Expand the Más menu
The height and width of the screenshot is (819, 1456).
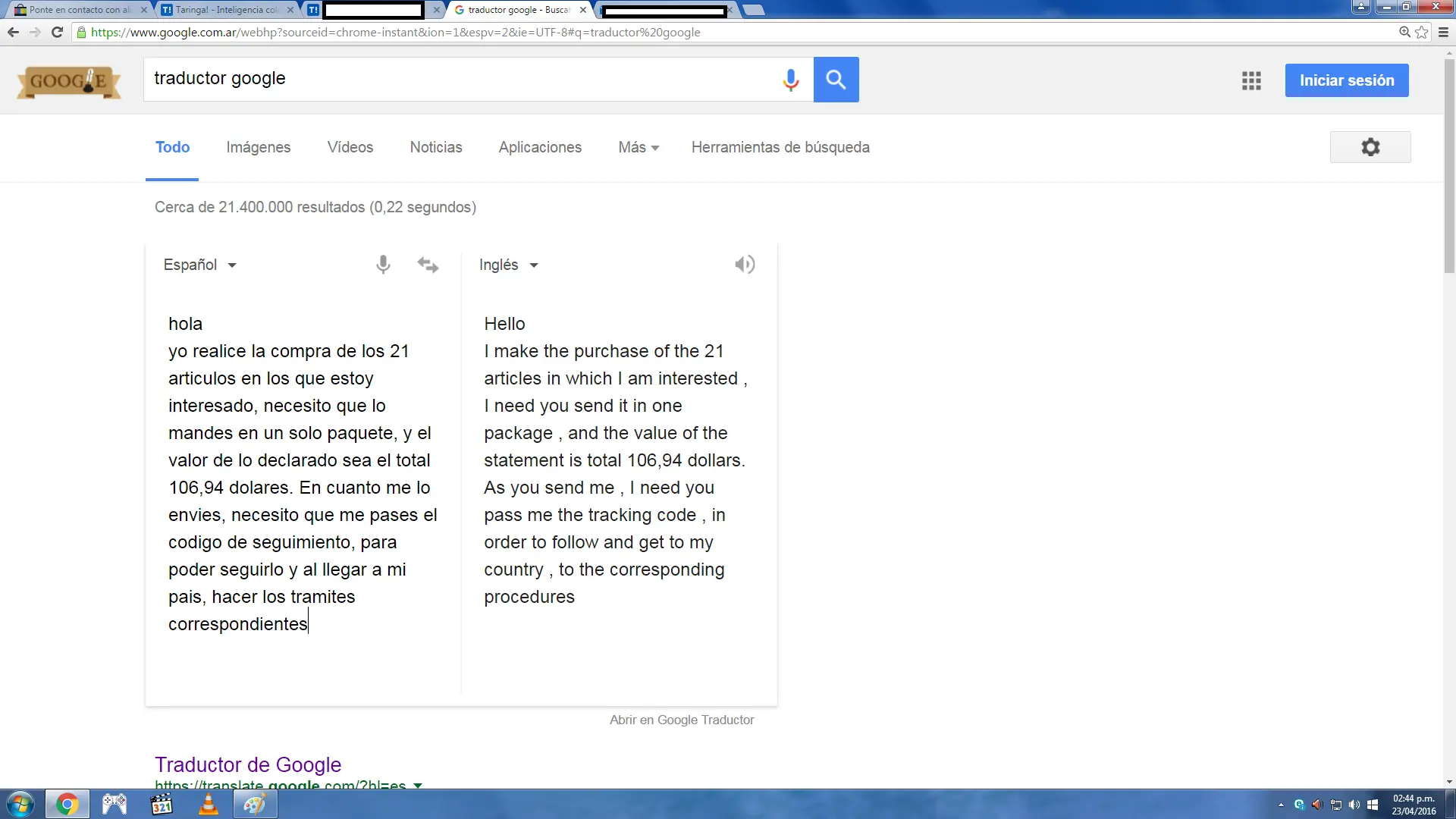(x=639, y=147)
